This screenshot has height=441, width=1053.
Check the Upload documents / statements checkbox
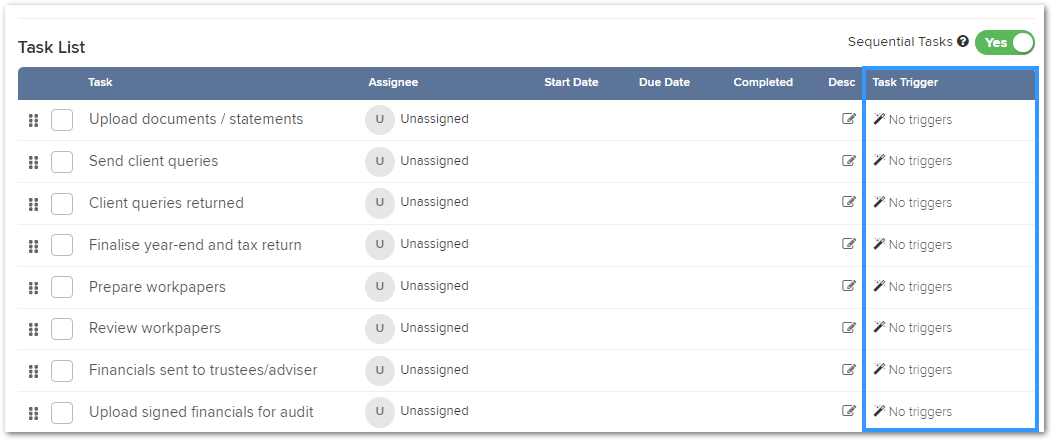62,120
